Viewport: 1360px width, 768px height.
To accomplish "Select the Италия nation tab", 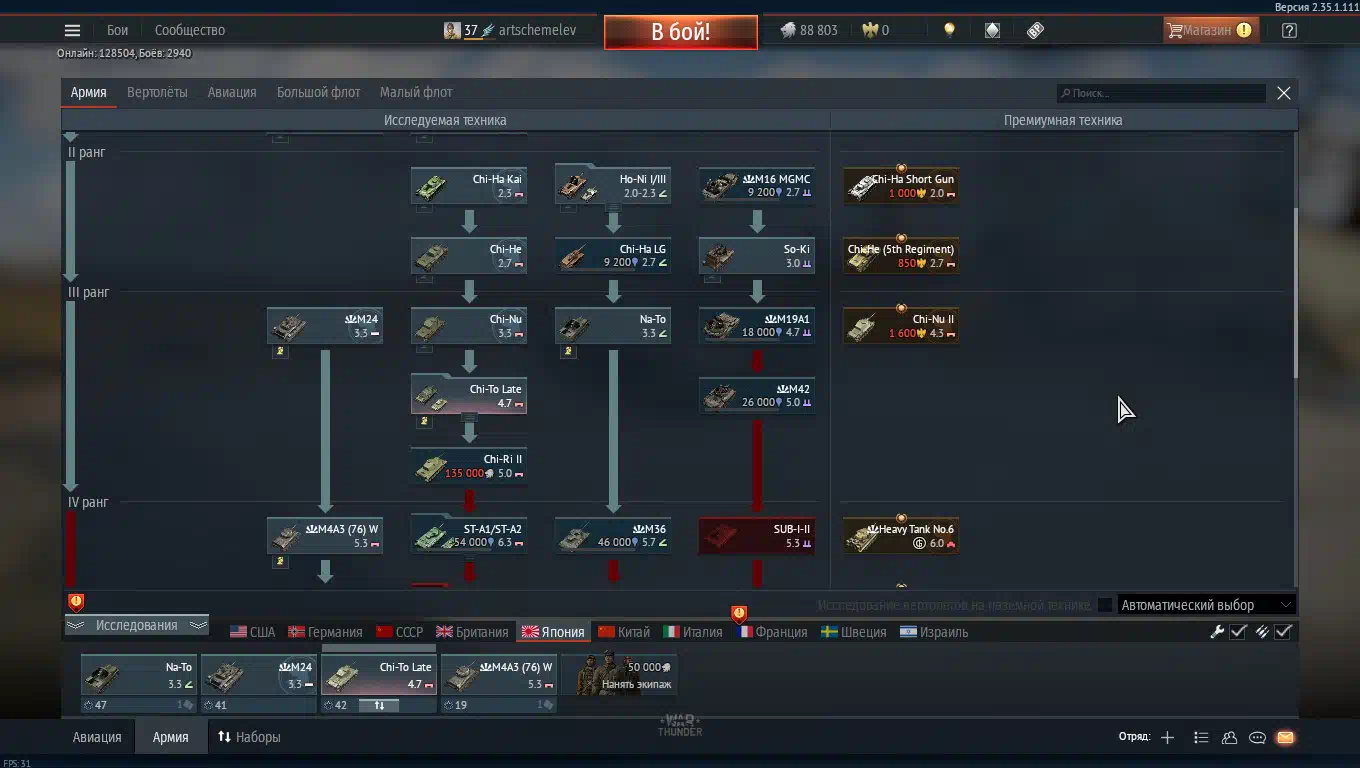I will (693, 632).
